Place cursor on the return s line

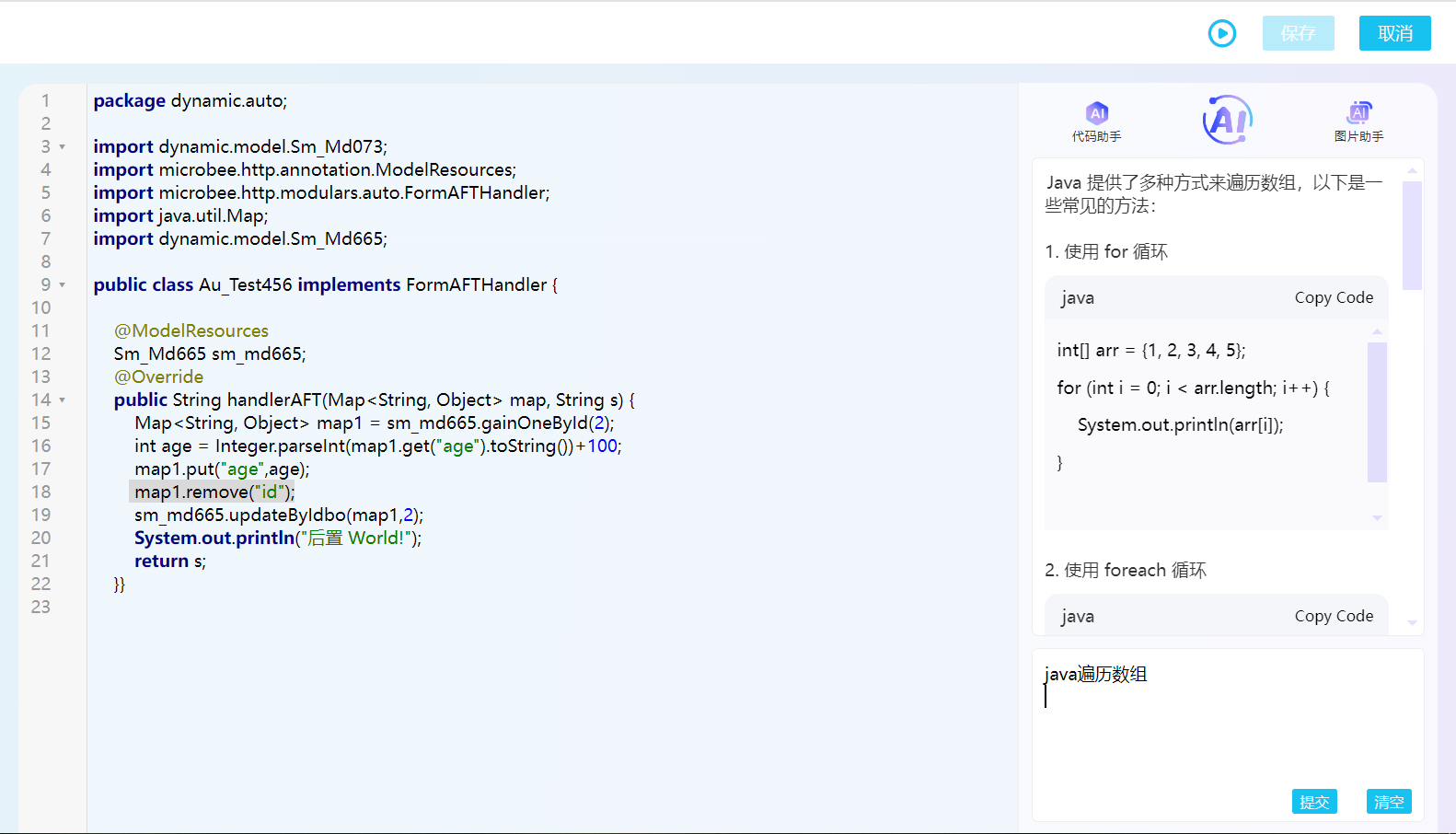(170, 562)
